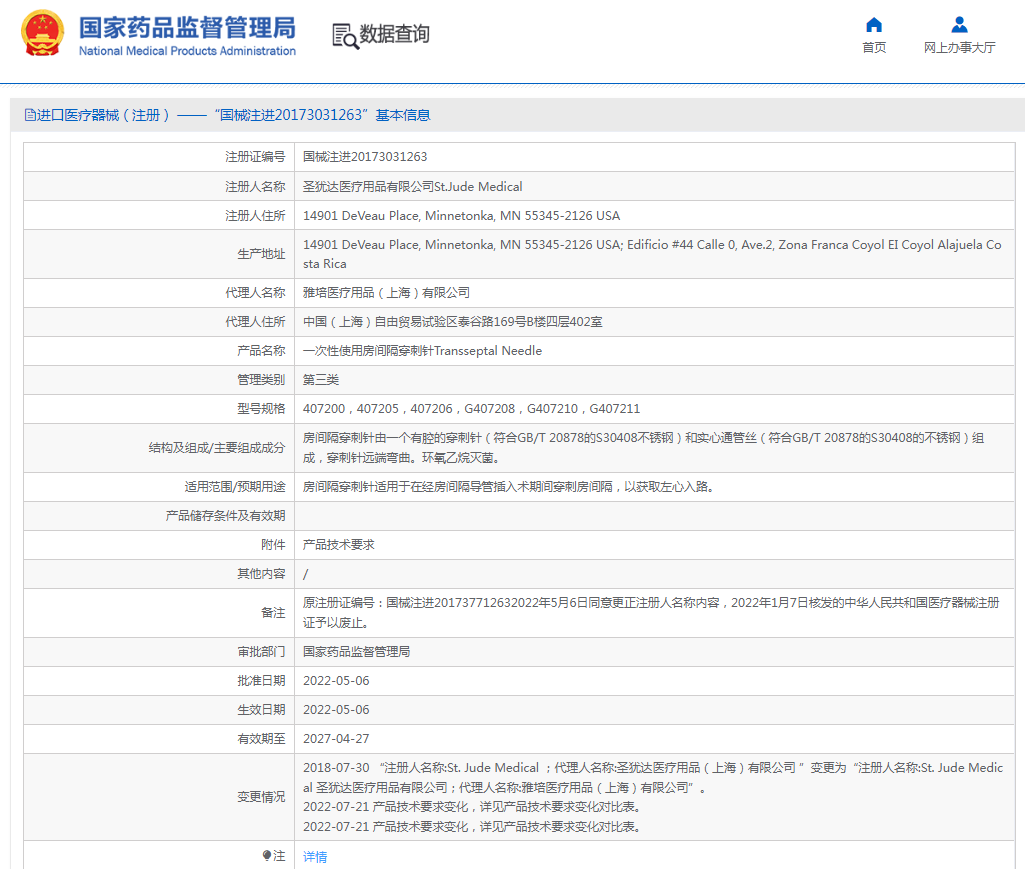
Task: Click the house icon for 首页
Action: click(x=874, y=25)
